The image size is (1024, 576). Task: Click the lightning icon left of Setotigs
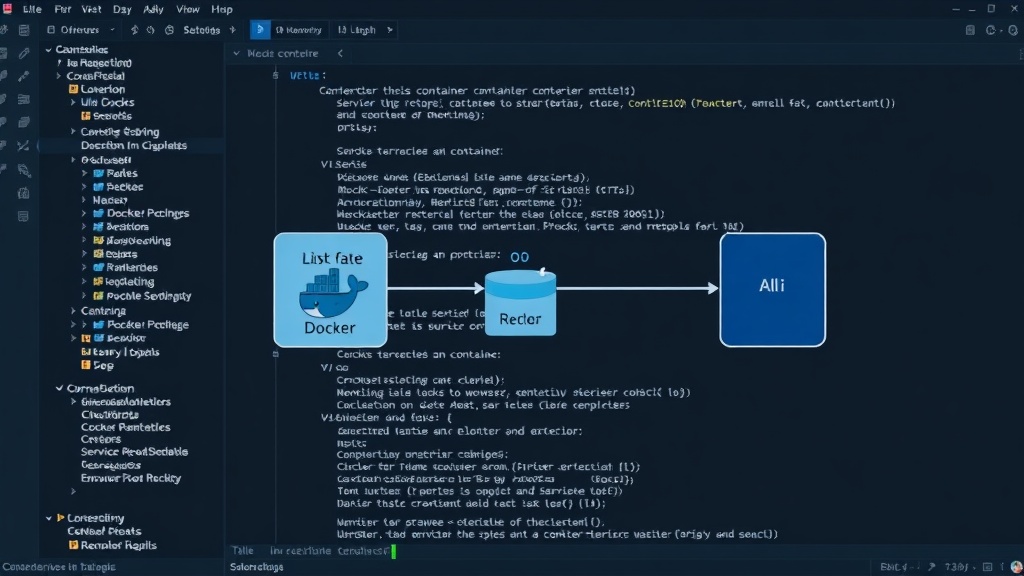135,30
